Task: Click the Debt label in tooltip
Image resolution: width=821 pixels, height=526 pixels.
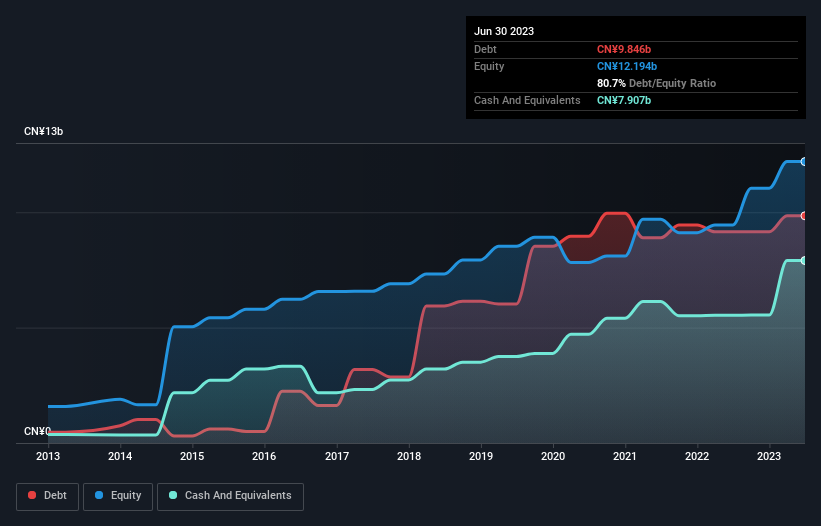Action: [x=485, y=49]
